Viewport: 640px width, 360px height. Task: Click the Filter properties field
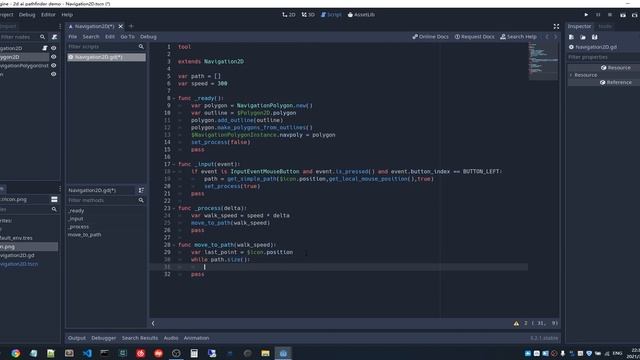pyautogui.click(x=603, y=58)
